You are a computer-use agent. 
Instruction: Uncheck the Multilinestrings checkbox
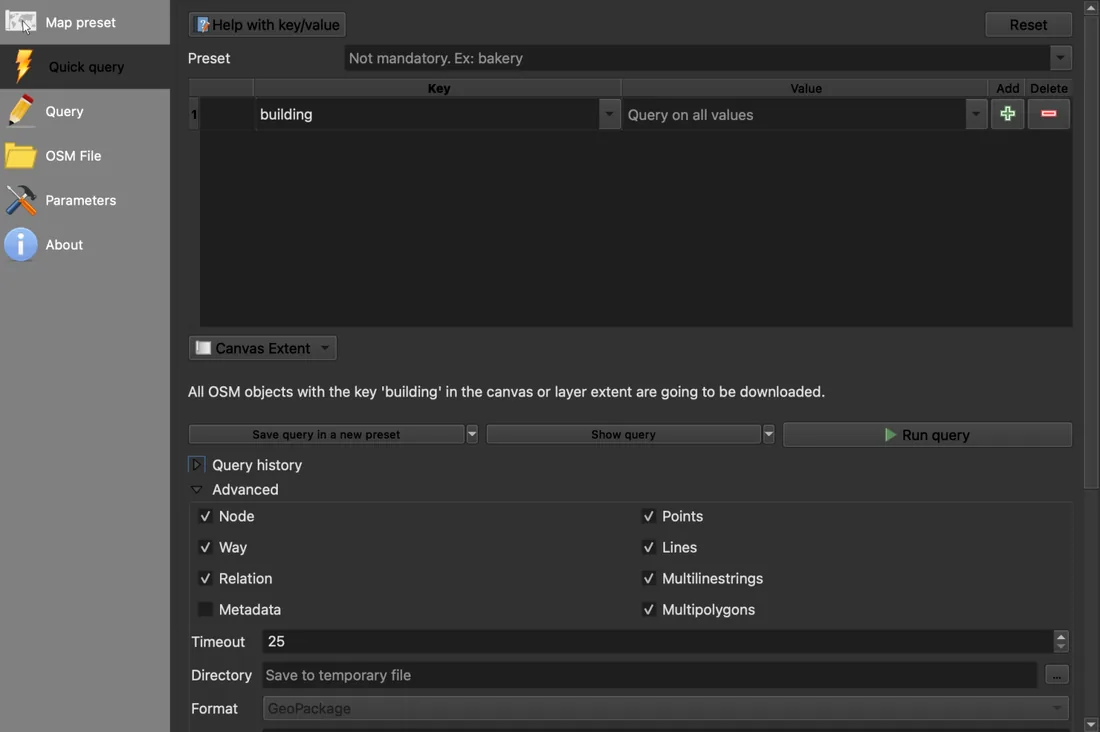coord(648,578)
